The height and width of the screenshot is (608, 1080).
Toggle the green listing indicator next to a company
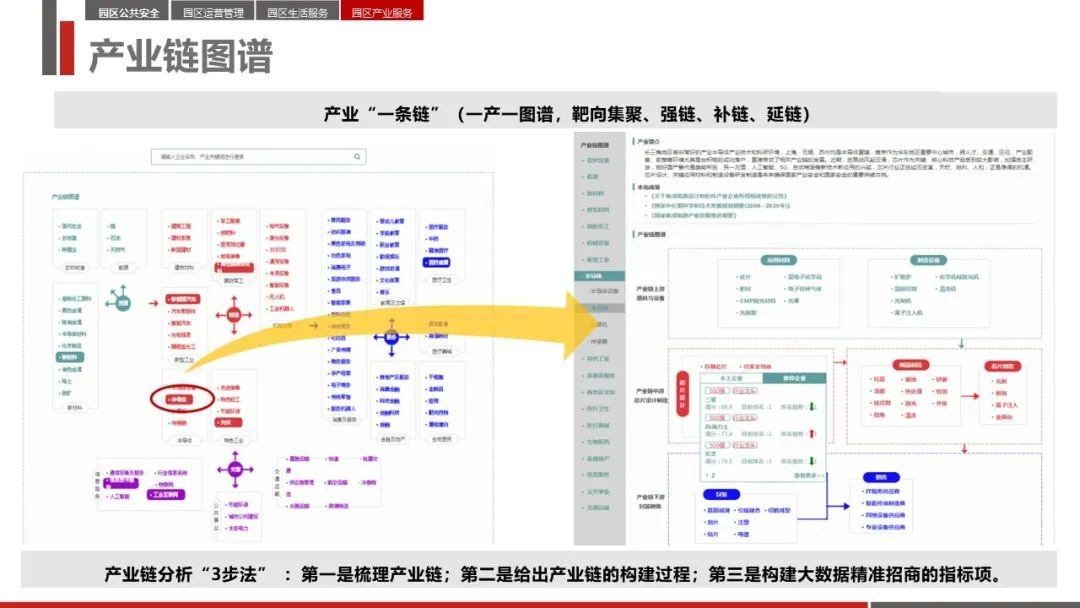(812, 406)
